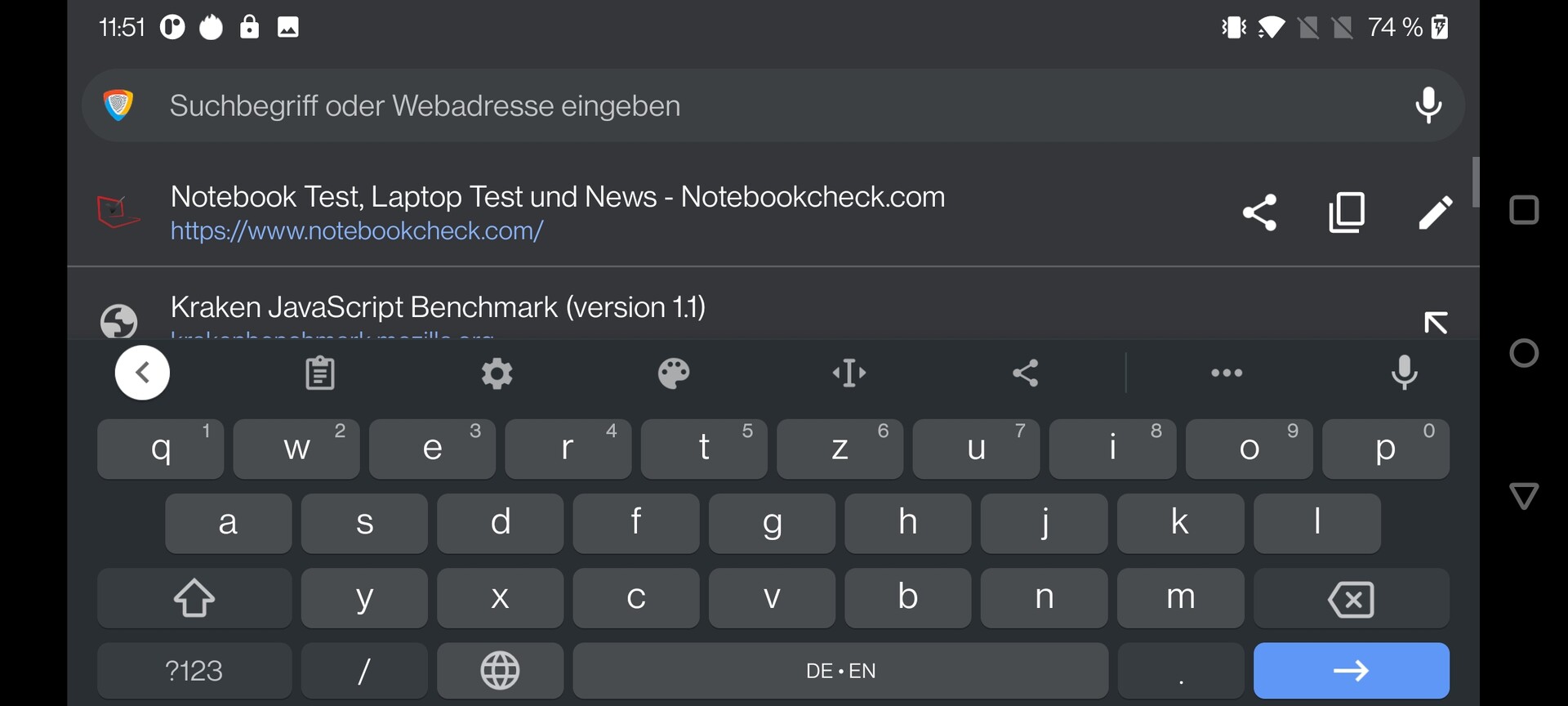
Task: Activate text cursor editing mode
Action: [x=849, y=373]
